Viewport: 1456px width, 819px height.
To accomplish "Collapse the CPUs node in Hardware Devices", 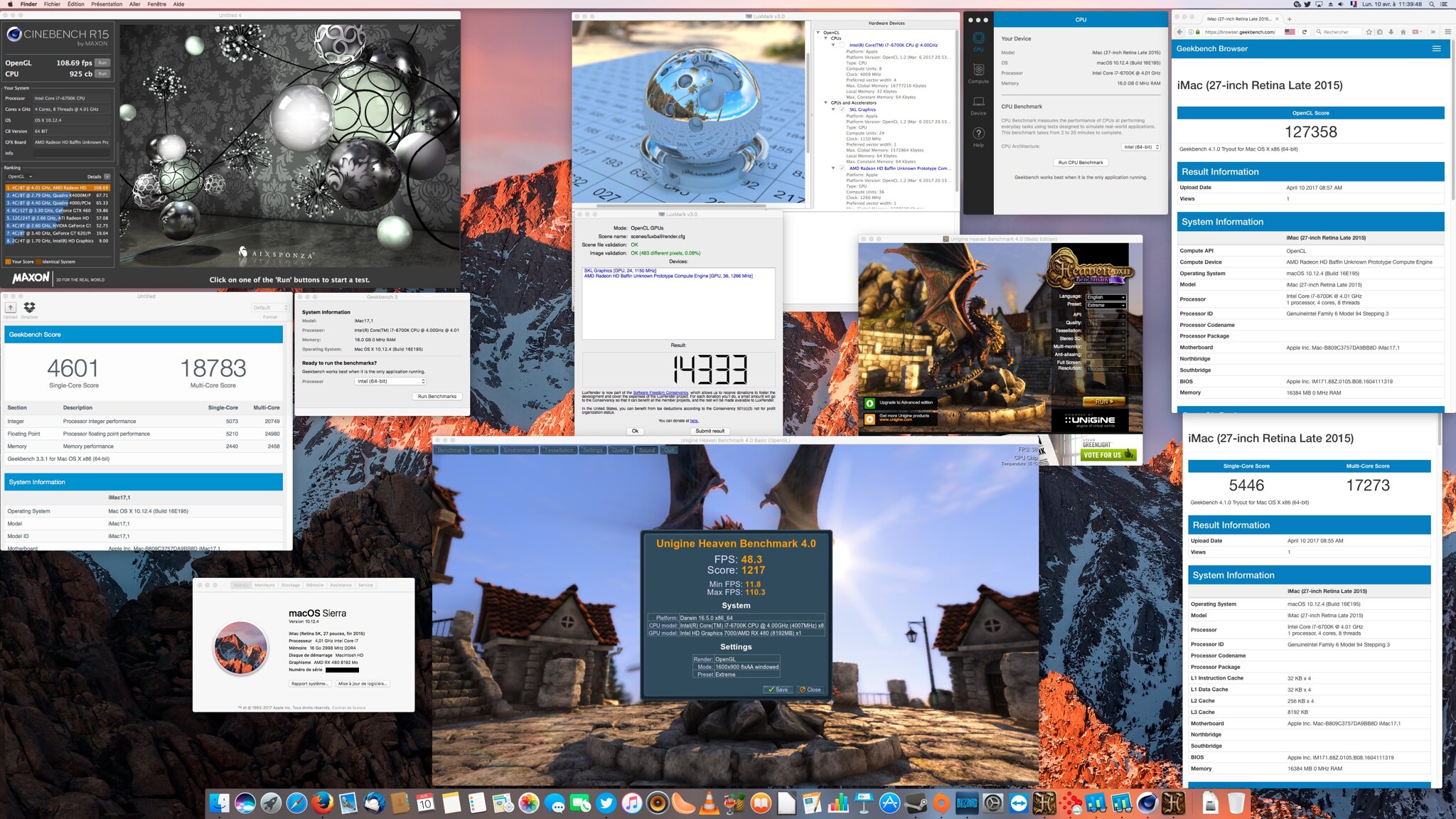I will 826,38.
